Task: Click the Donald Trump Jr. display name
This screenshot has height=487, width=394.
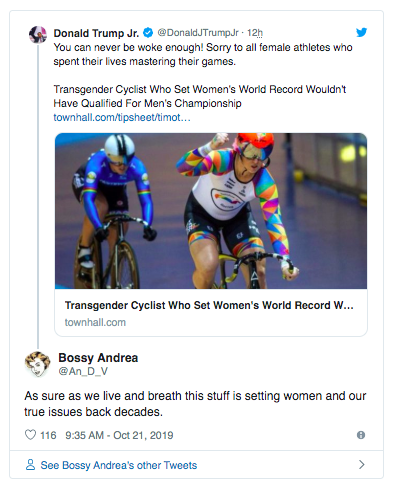Action: pos(96,33)
